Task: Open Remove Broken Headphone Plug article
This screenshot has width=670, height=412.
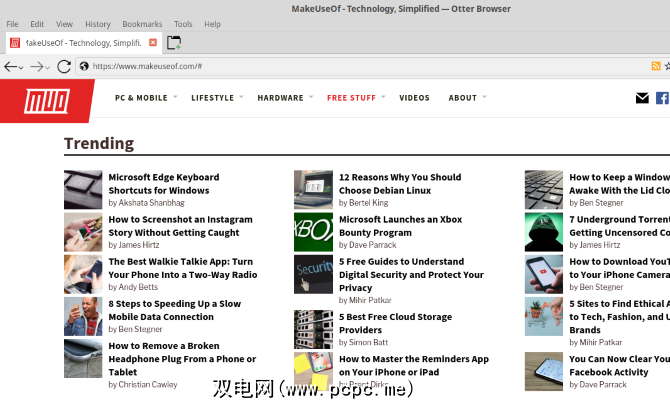Action: pos(182,359)
